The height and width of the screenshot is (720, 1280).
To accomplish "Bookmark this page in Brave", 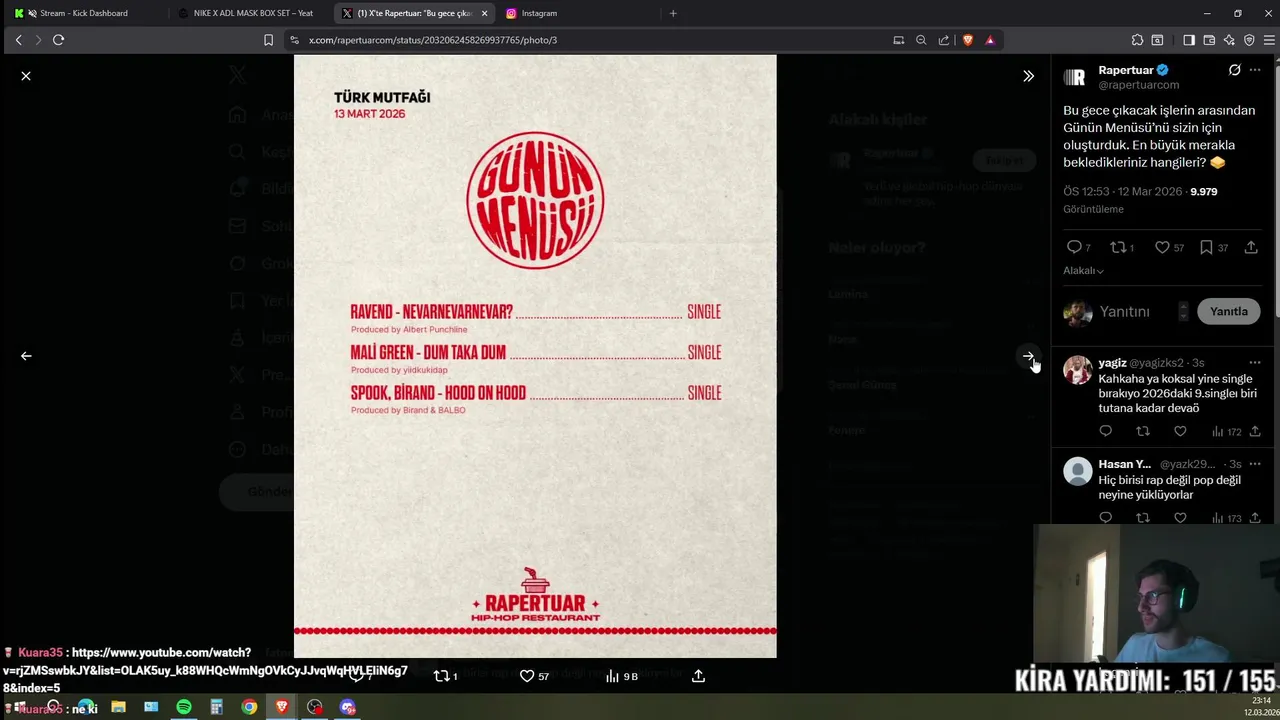I will pyautogui.click(x=268, y=40).
